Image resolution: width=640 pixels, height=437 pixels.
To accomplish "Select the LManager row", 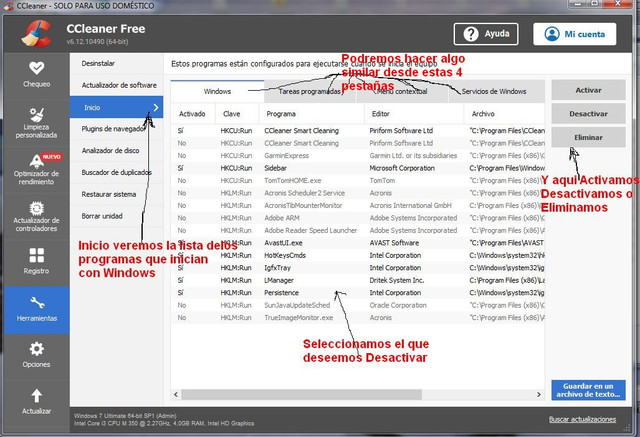I will (358, 280).
